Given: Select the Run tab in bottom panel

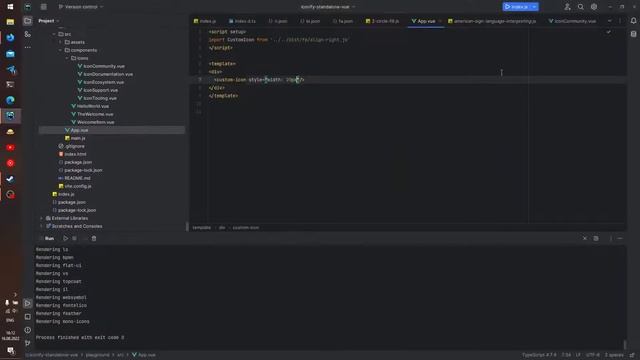Looking at the screenshot, I should coord(49,238).
